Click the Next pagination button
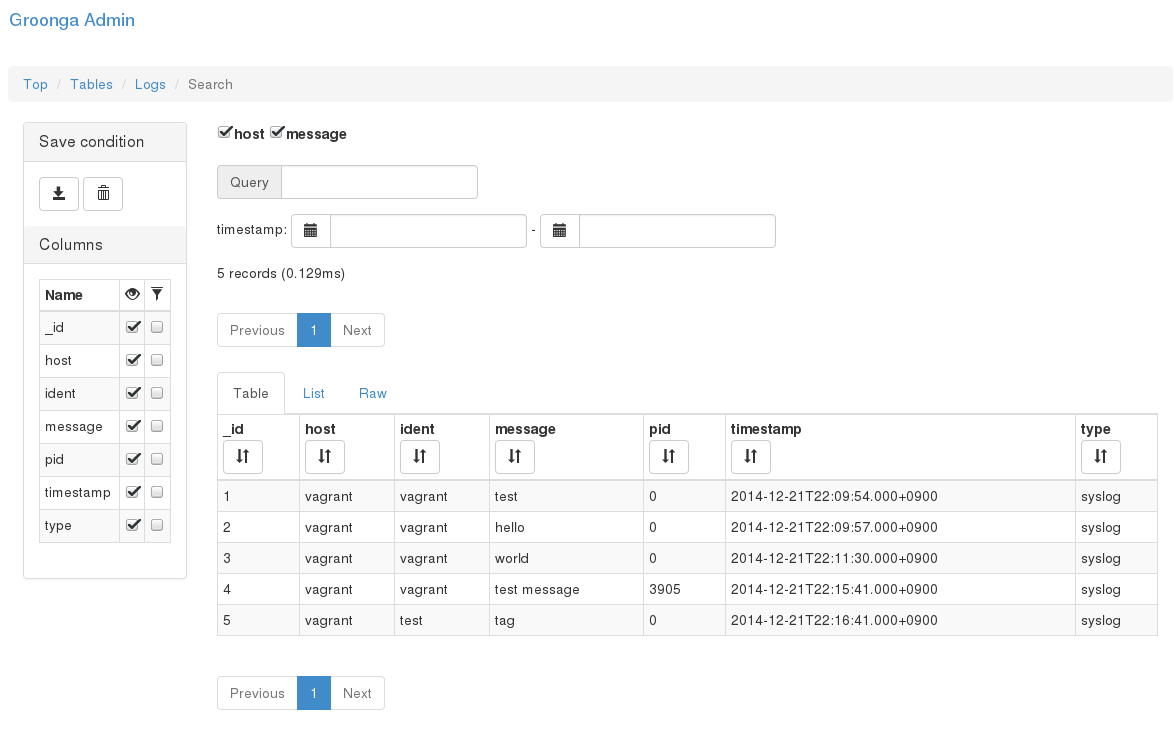Screen dimensions: 1174x729 coord(357,330)
